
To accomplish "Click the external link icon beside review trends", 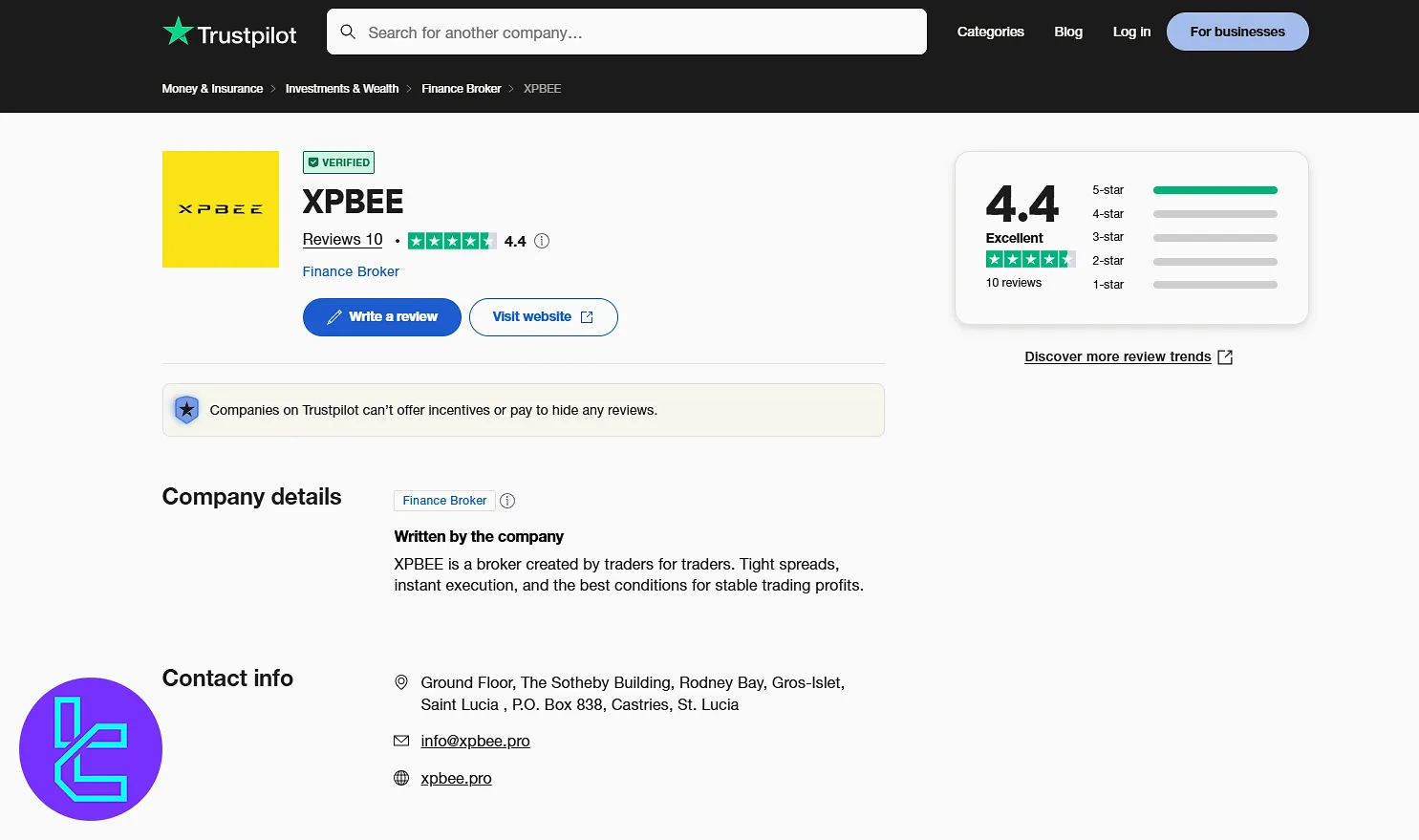I will coord(1225,356).
